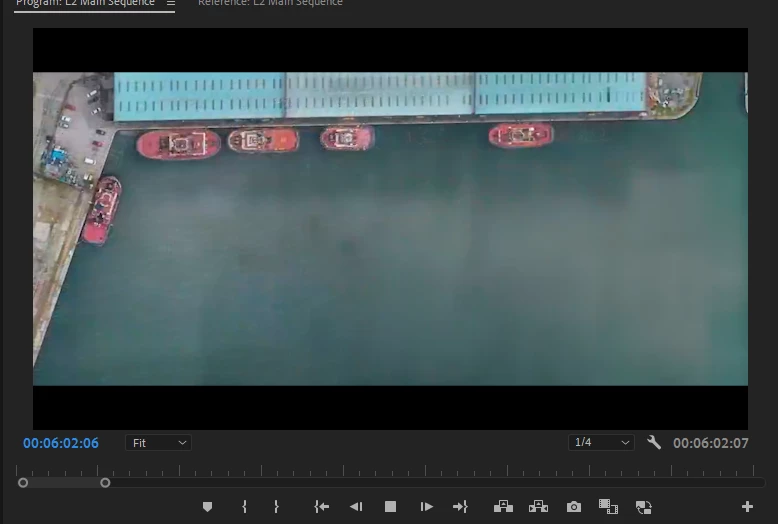The height and width of the screenshot is (524, 778).
Task: Click the Extract button
Action: point(538,507)
